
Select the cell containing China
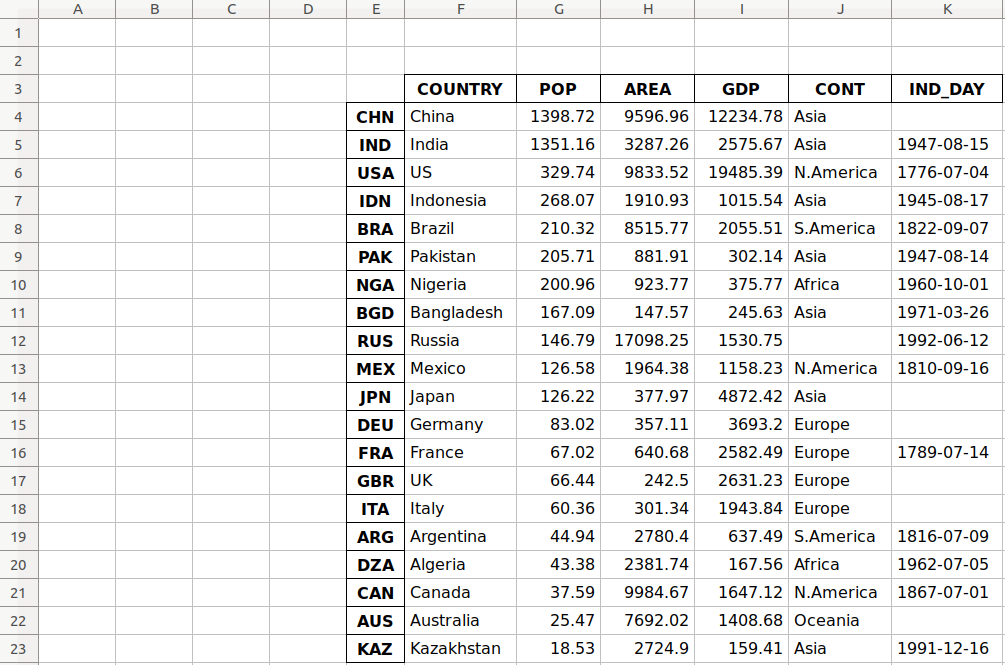(460, 116)
